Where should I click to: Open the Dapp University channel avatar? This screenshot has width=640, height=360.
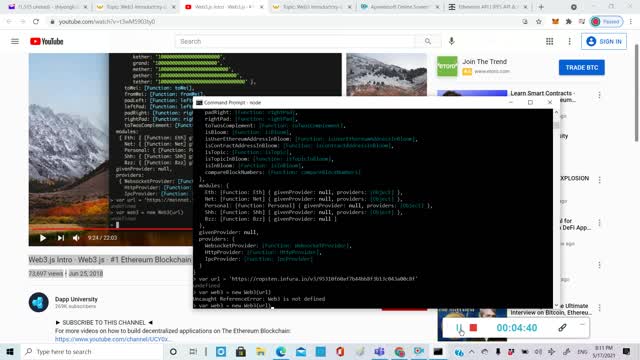coord(39,302)
